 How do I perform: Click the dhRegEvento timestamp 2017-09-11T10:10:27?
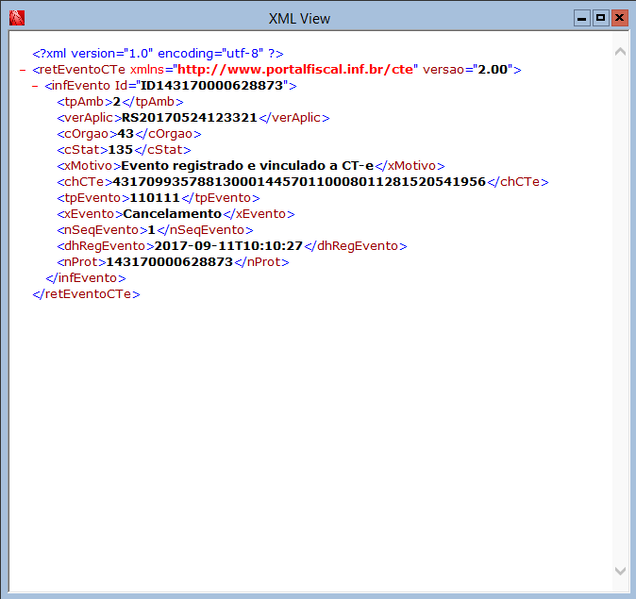click(x=228, y=246)
